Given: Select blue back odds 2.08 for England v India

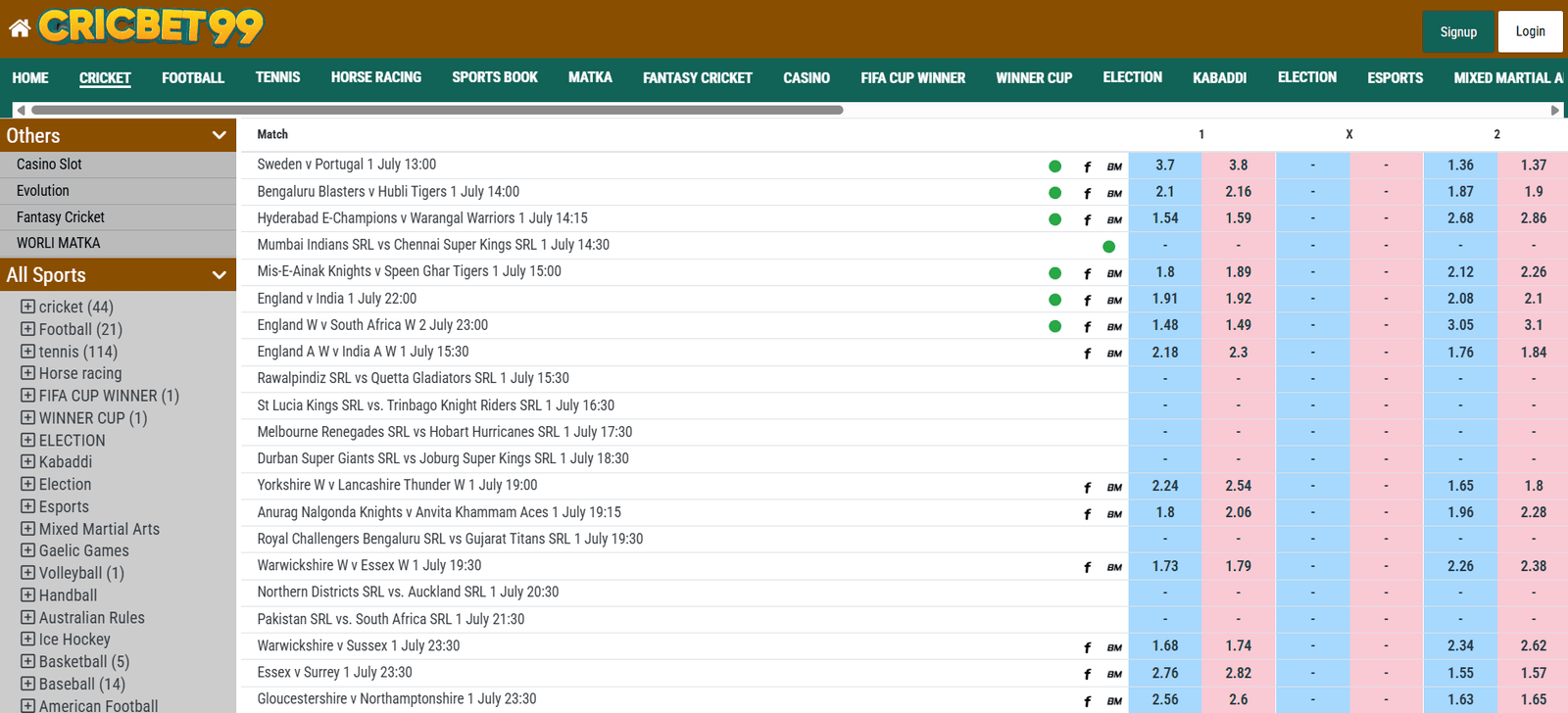Looking at the screenshot, I should (x=1460, y=299).
